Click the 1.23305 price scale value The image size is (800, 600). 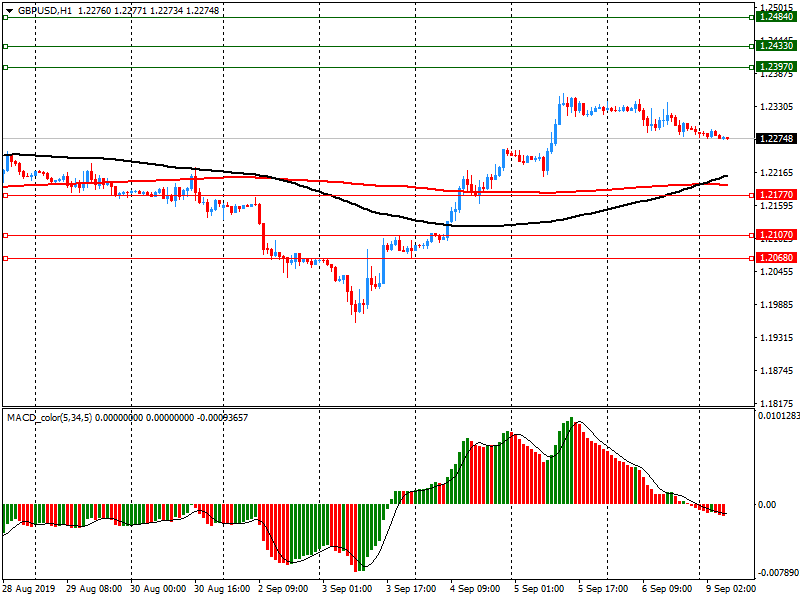pyautogui.click(x=777, y=107)
